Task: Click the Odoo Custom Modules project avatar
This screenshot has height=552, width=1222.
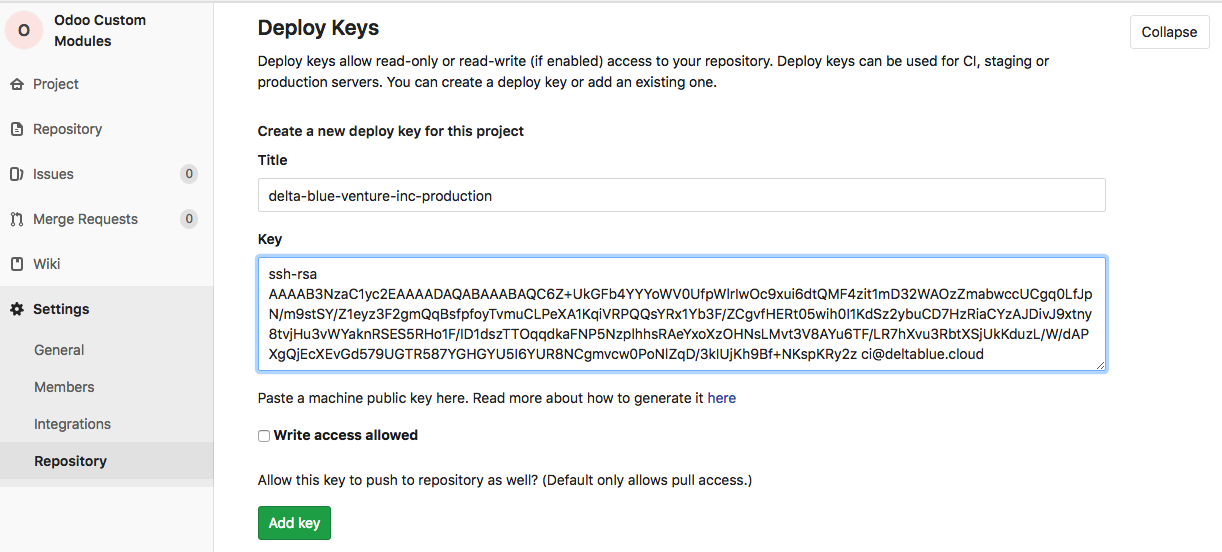Action: tap(24, 31)
